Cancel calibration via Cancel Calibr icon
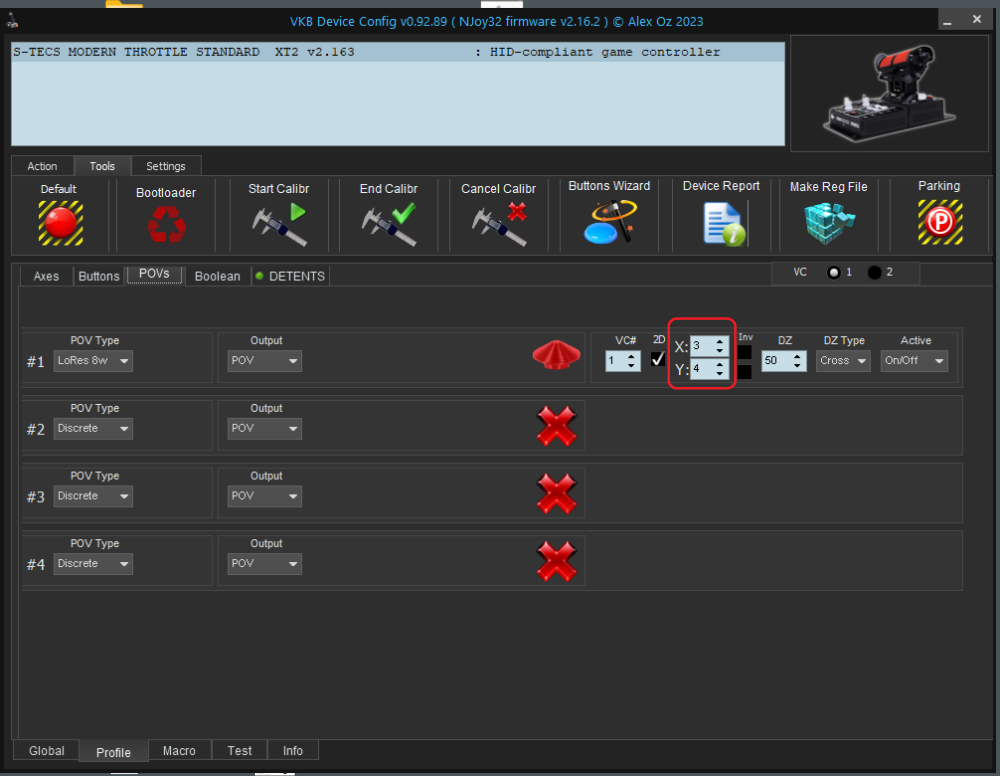 (x=499, y=223)
